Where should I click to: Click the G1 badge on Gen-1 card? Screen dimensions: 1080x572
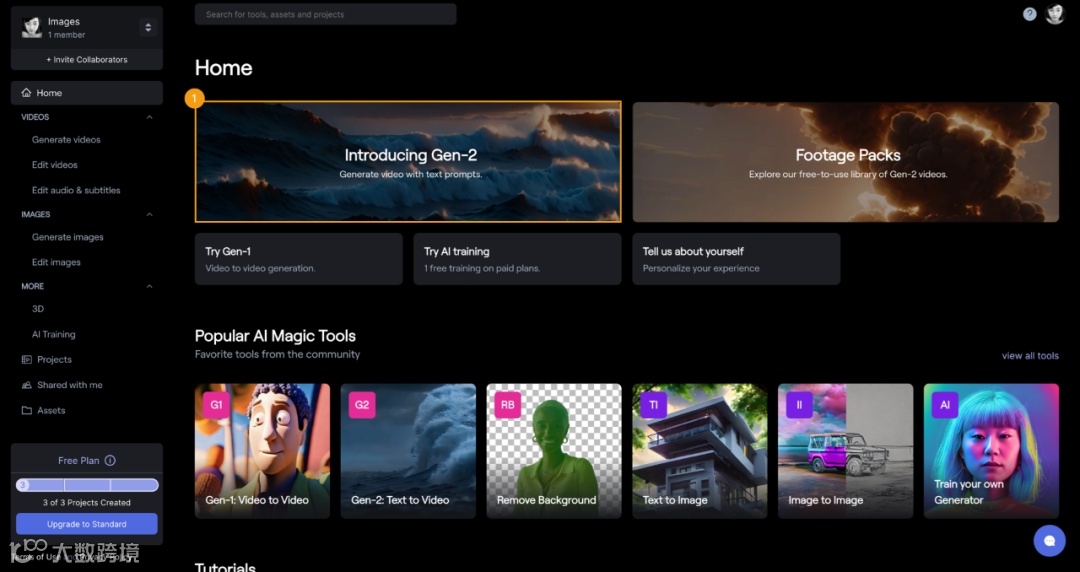pos(216,405)
